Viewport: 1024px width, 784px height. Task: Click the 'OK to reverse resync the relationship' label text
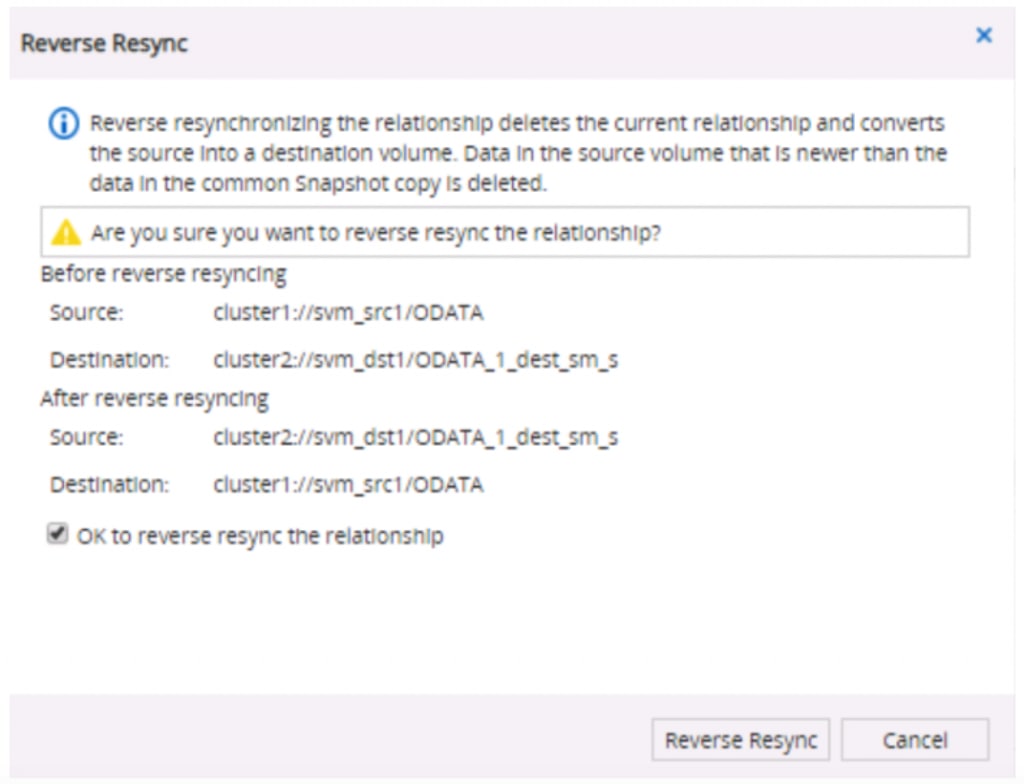click(260, 536)
